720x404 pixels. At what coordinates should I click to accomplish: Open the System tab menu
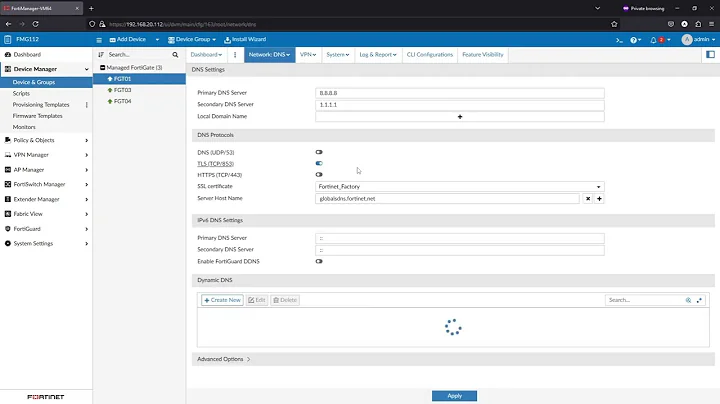[x=338, y=55]
